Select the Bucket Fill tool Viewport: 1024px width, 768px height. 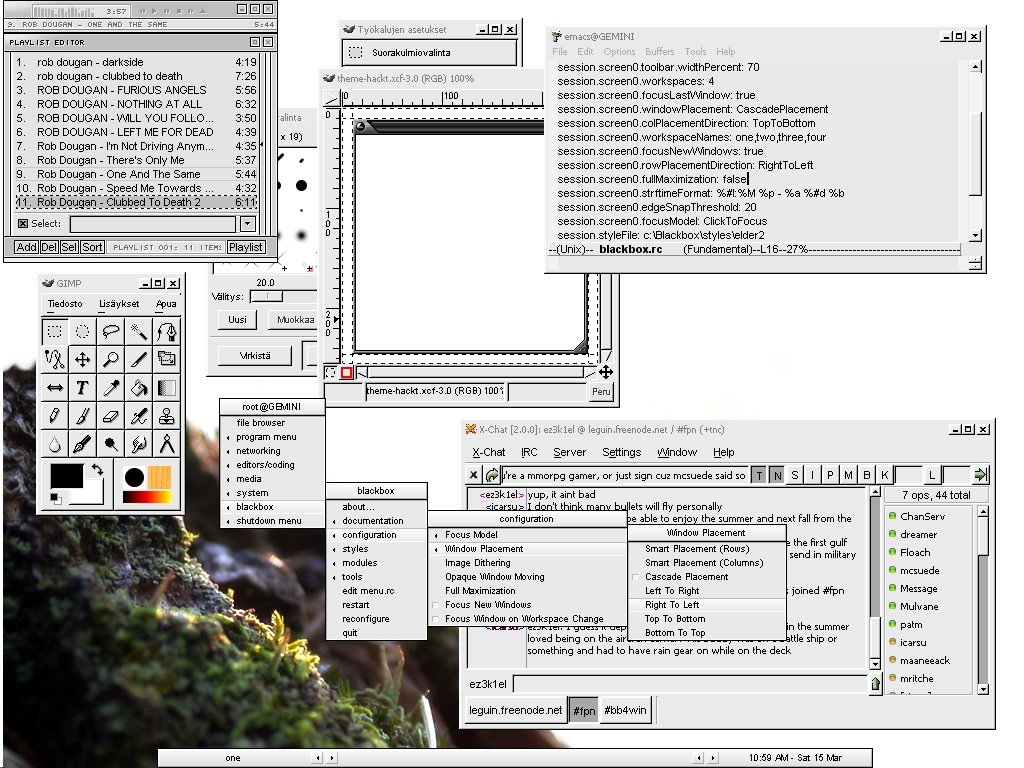(x=139, y=388)
